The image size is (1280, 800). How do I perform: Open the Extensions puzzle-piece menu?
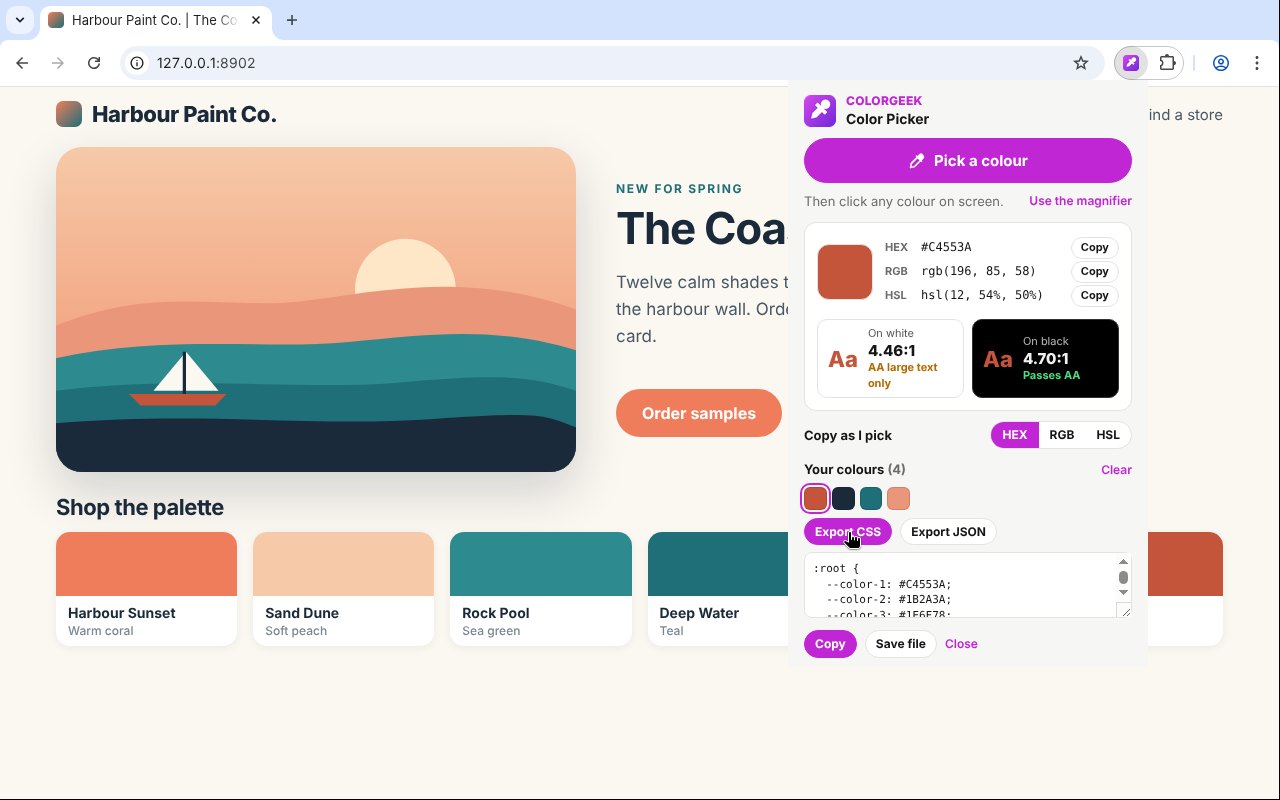click(1167, 63)
